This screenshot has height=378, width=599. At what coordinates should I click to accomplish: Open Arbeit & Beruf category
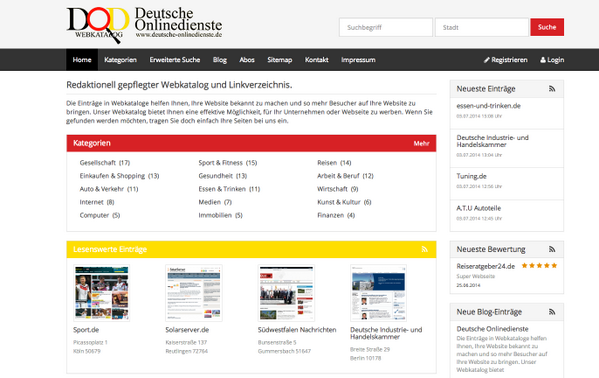(x=345, y=176)
